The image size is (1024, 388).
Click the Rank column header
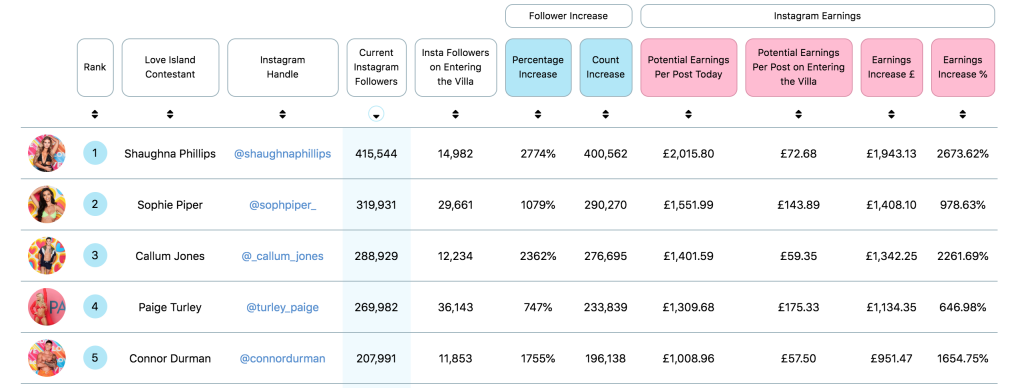pos(95,67)
